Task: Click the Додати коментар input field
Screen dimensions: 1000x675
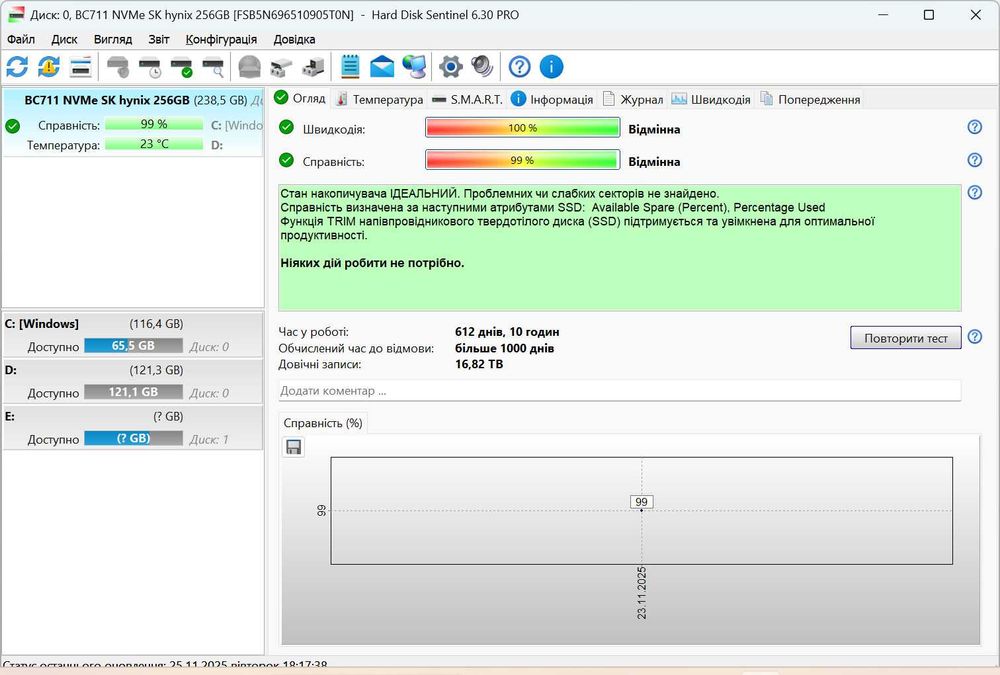Action: click(x=619, y=390)
